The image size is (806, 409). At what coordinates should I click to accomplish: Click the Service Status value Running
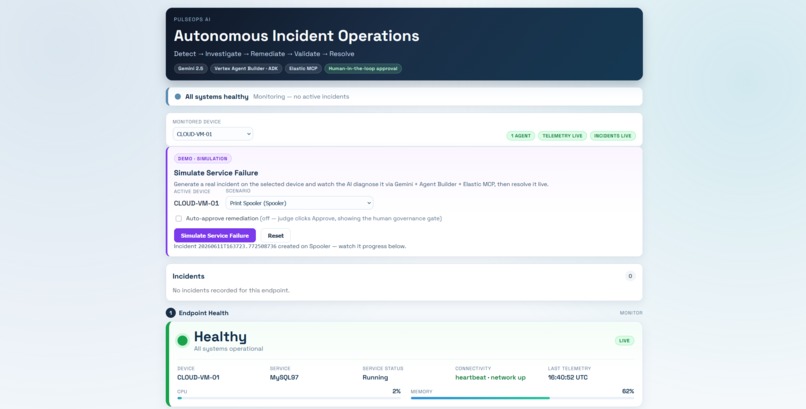point(375,378)
